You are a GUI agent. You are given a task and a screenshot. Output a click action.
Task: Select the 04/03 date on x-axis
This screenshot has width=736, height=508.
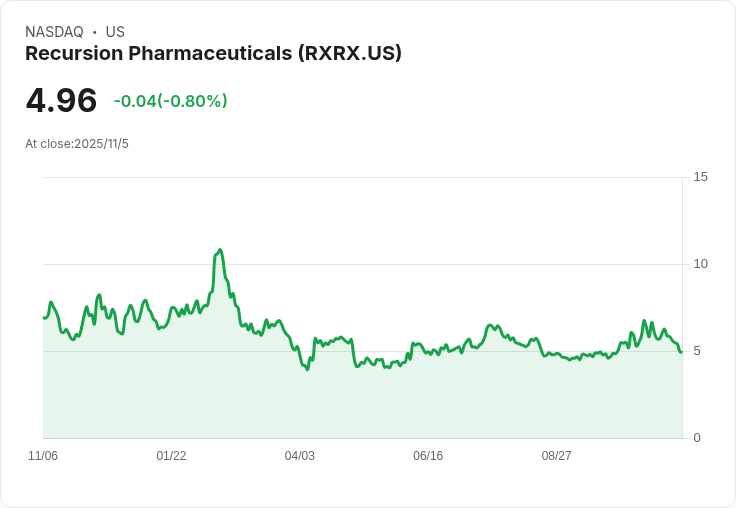[x=299, y=456]
